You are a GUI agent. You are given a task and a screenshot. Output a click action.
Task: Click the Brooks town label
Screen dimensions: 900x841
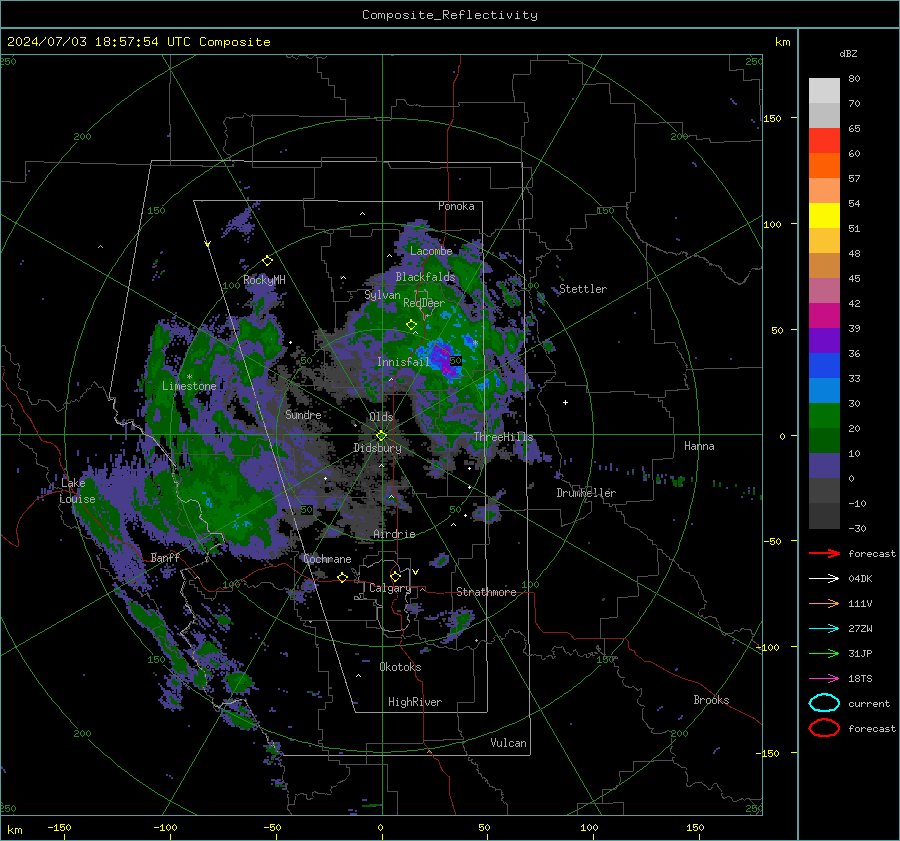[711, 700]
